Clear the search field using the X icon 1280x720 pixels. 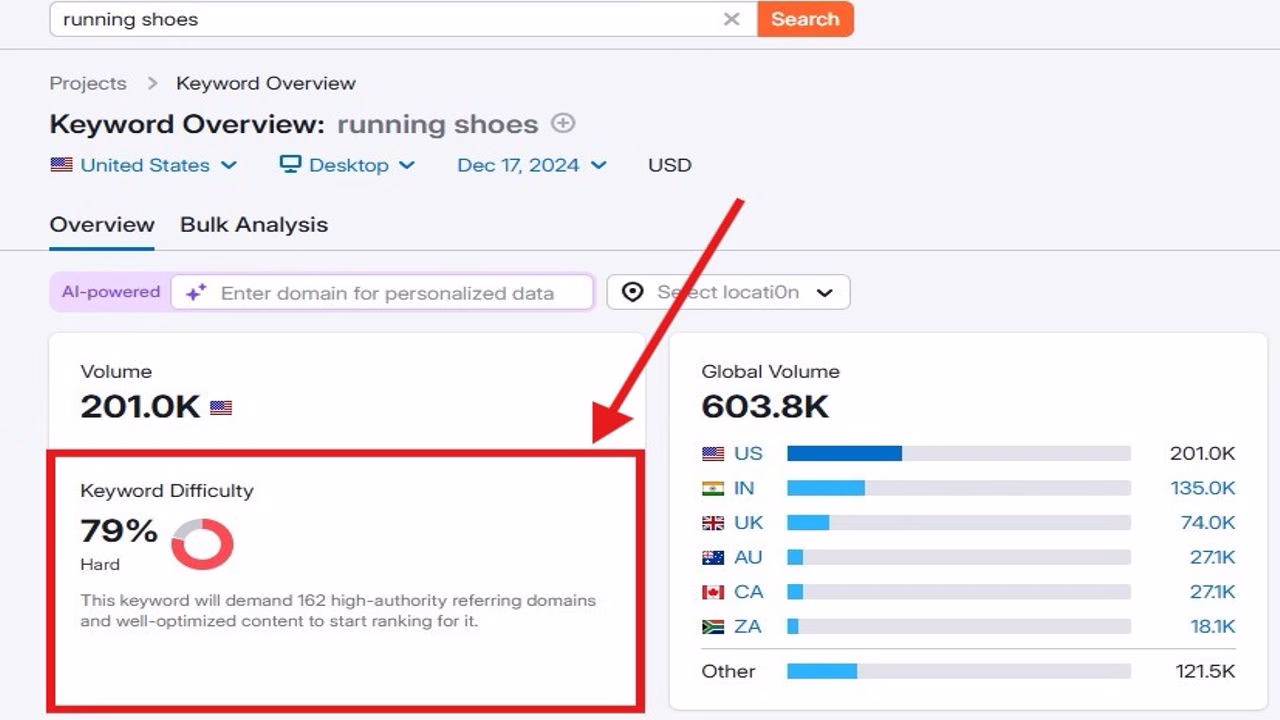pyautogui.click(x=731, y=19)
